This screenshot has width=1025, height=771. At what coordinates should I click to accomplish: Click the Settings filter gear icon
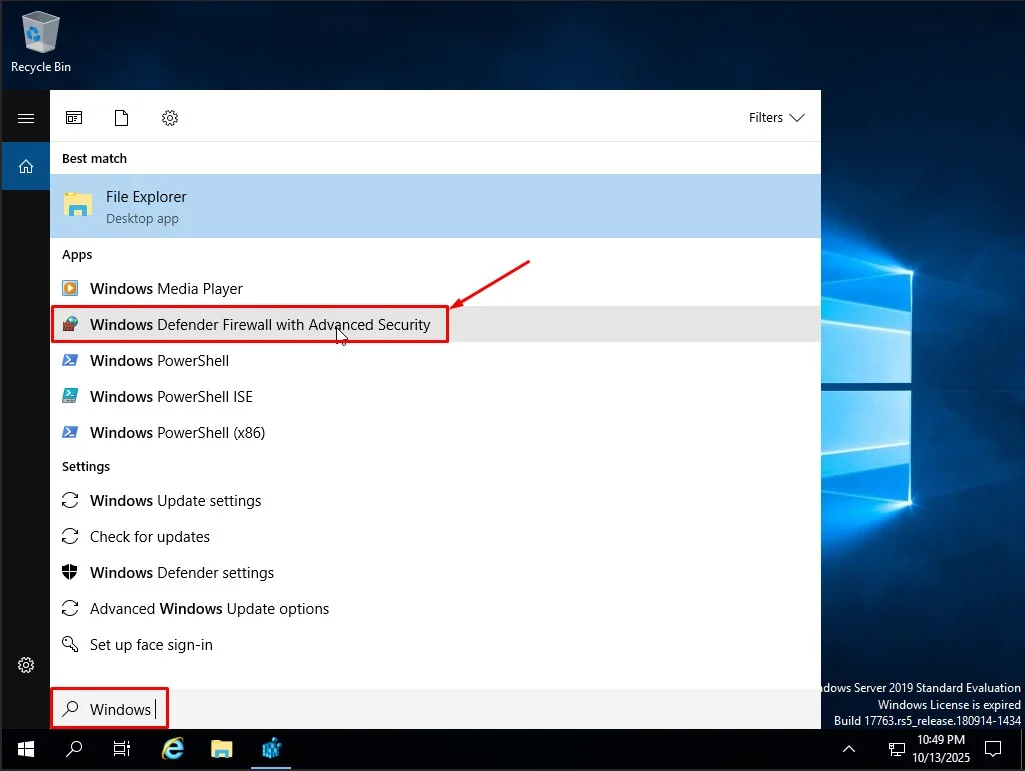[x=169, y=117]
